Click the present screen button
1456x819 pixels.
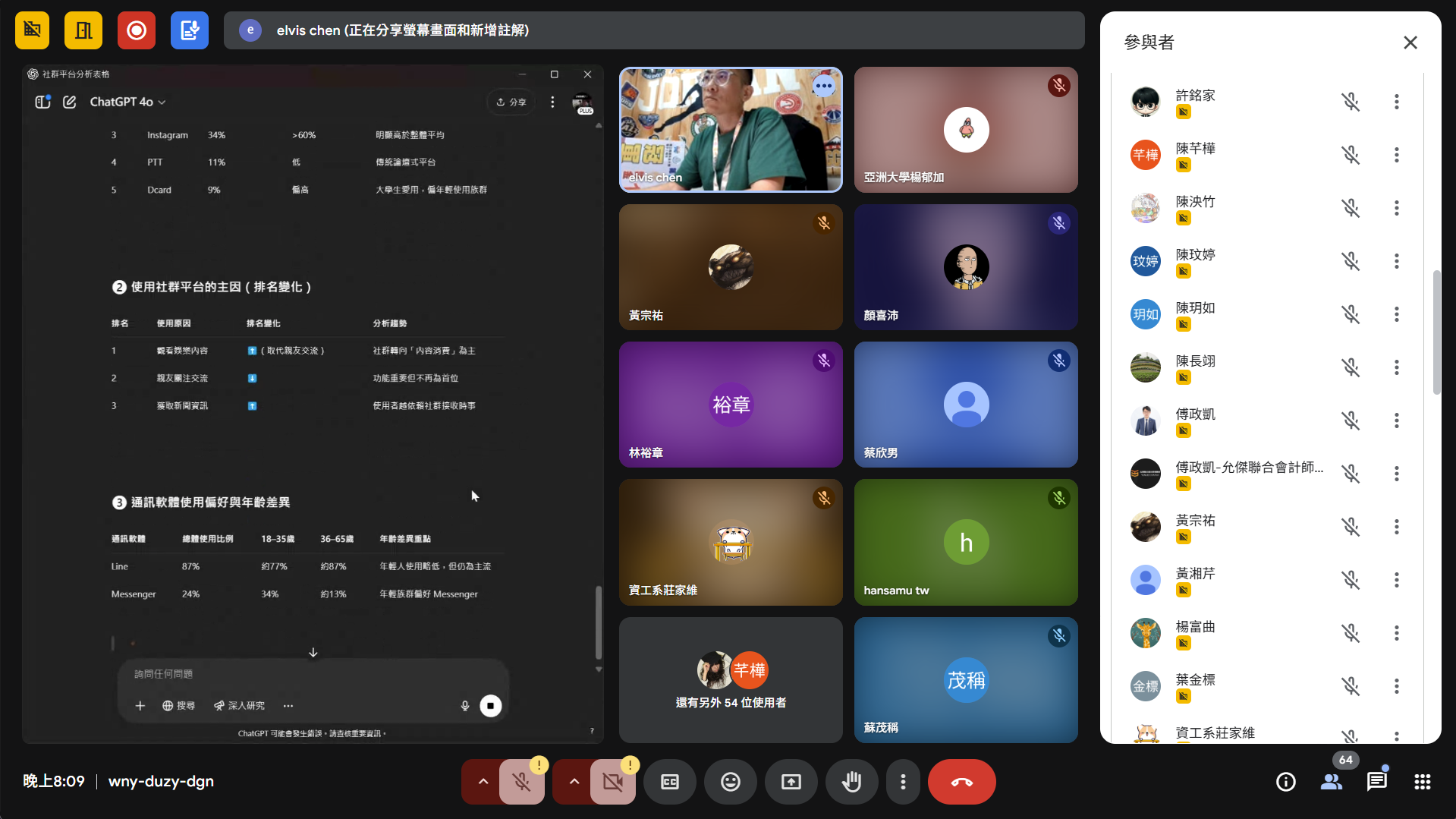791,782
